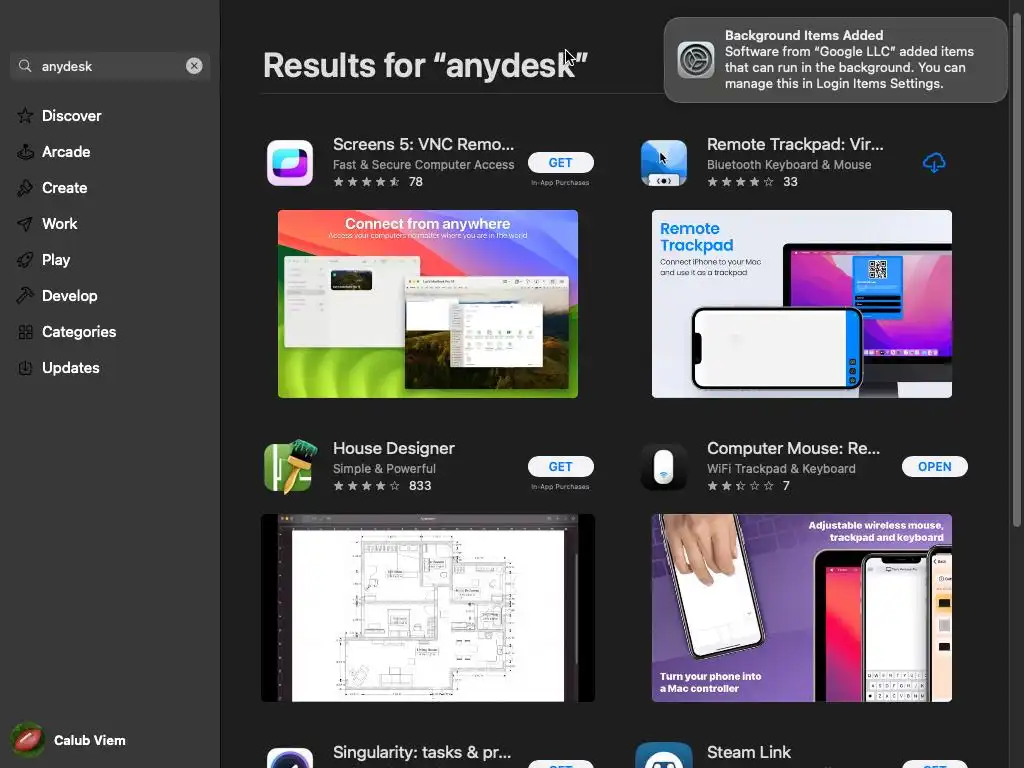Open the House Designer app icon
The image size is (1024, 768).
290,466
